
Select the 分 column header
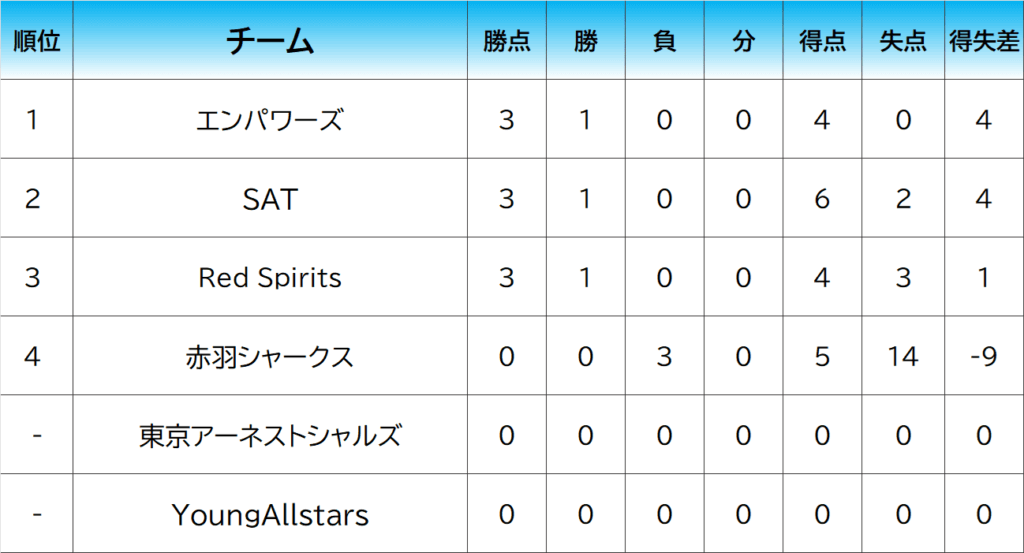click(x=743, y=41)
